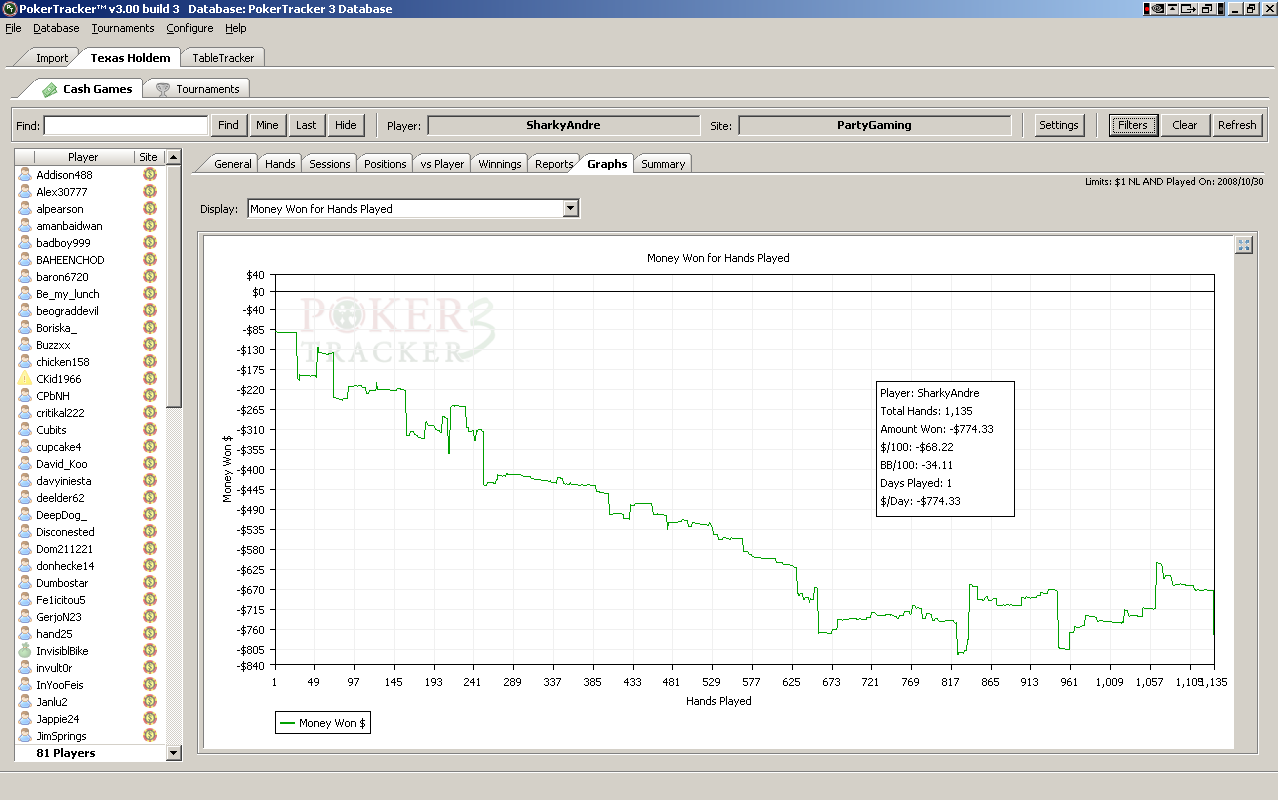Click the Find button
Image resolution: width=1278 pixels, height=800 pixels.
point(229,125)
